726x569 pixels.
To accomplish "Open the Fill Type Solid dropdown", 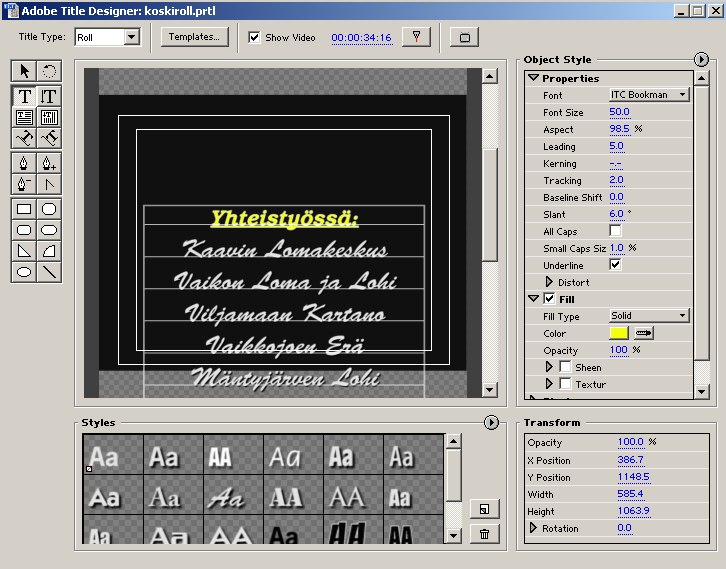I will pos(649,316).
